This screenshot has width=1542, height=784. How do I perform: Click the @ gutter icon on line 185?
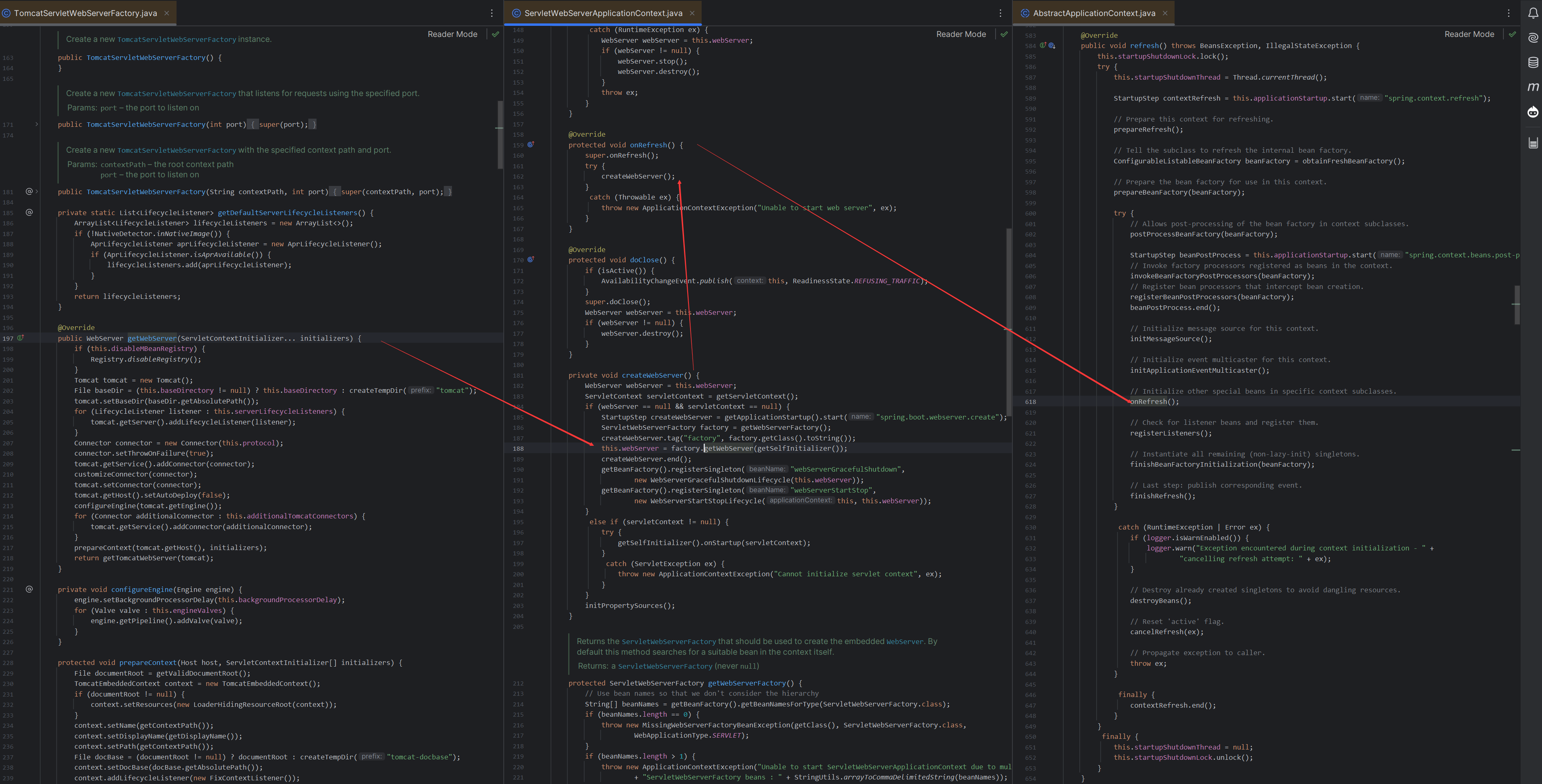(x=29, y=213)
